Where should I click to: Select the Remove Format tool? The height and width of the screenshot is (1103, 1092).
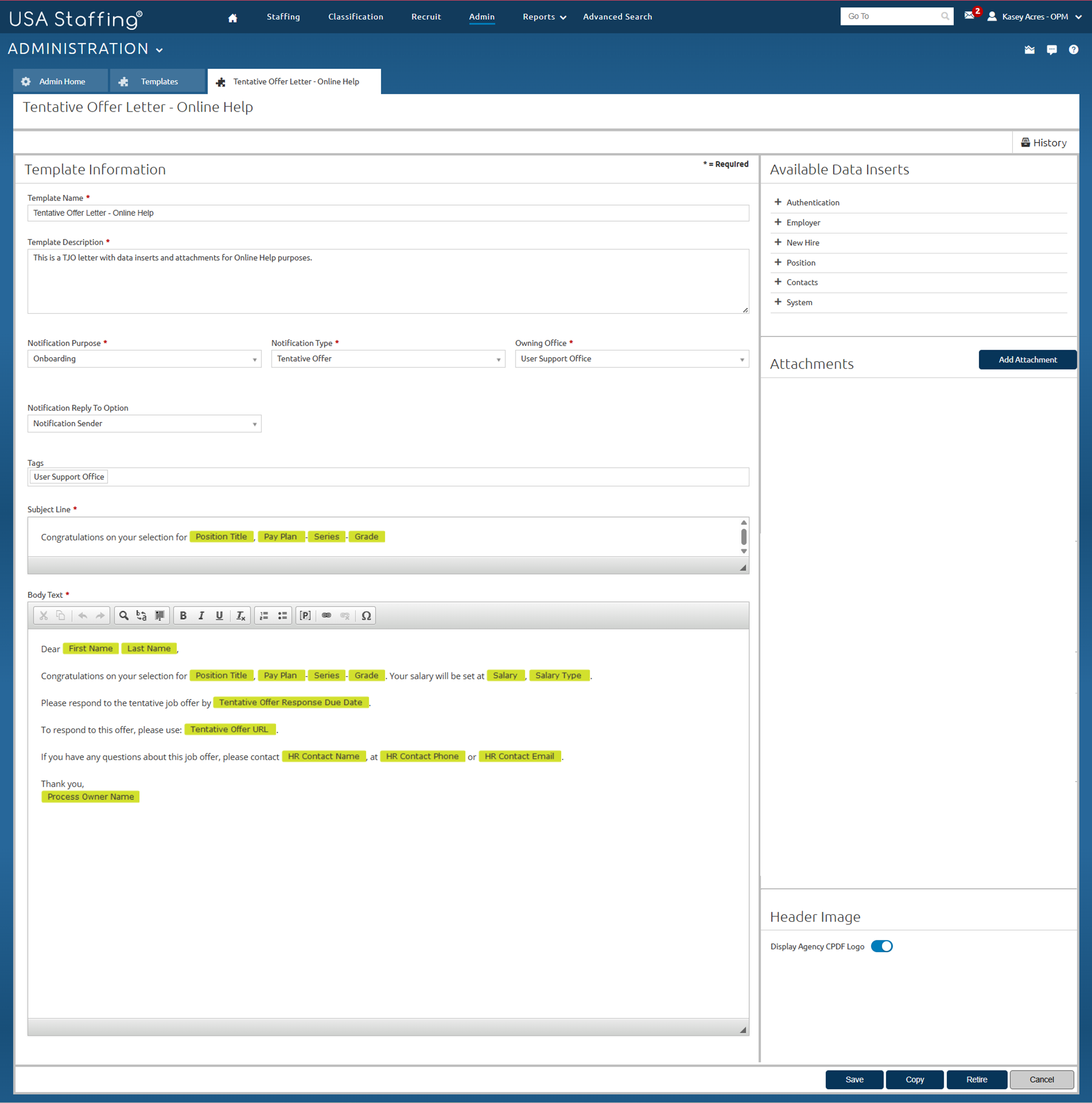(240, 615)
